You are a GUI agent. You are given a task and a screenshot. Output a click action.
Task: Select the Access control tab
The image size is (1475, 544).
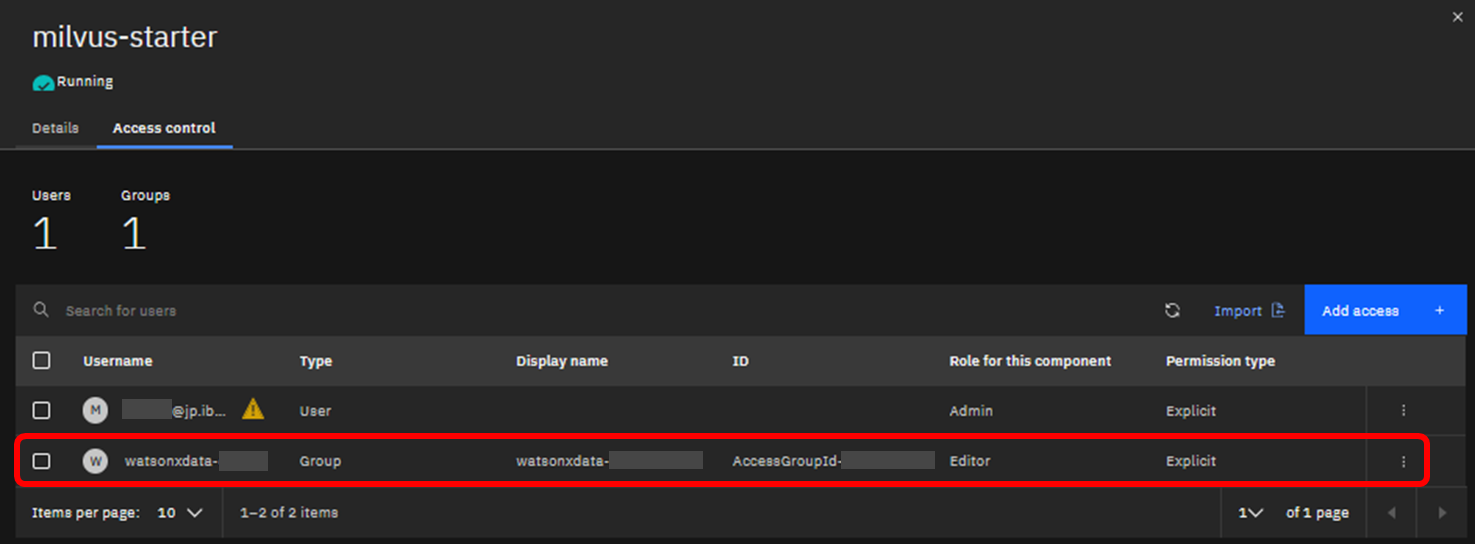click(164, 128)
